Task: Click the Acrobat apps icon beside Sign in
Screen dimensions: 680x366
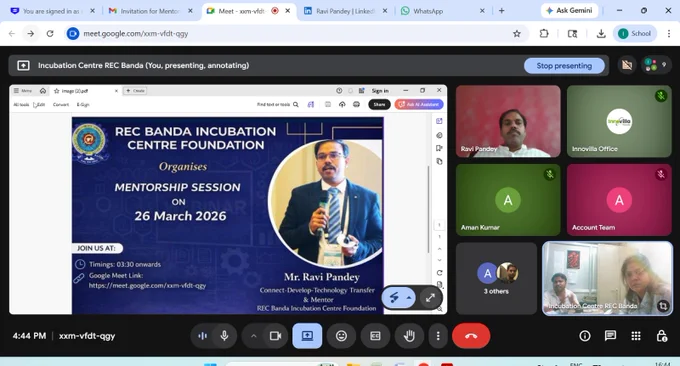Action: [x=361, y=91]
